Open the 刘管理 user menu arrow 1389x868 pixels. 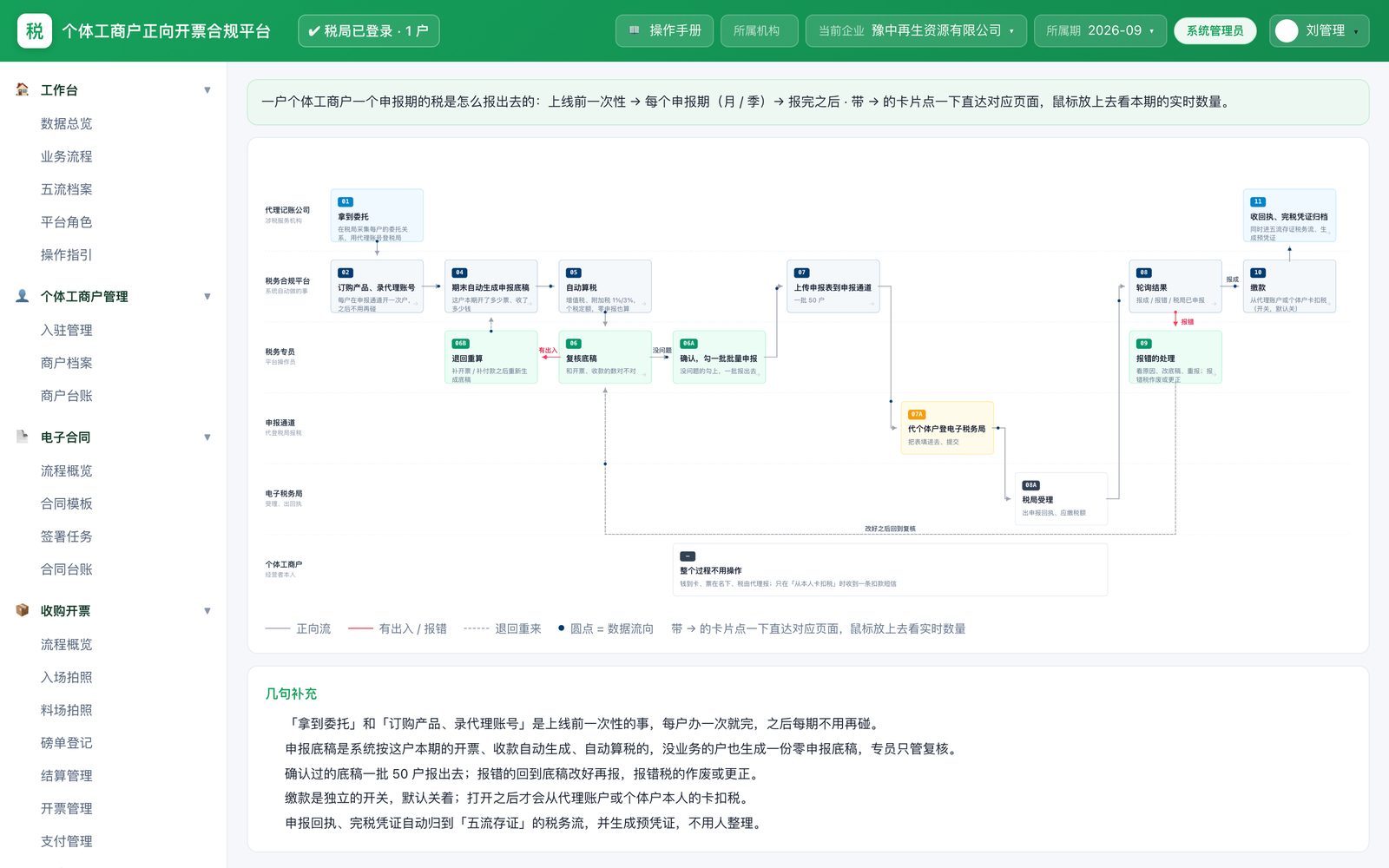point(1356,32)
